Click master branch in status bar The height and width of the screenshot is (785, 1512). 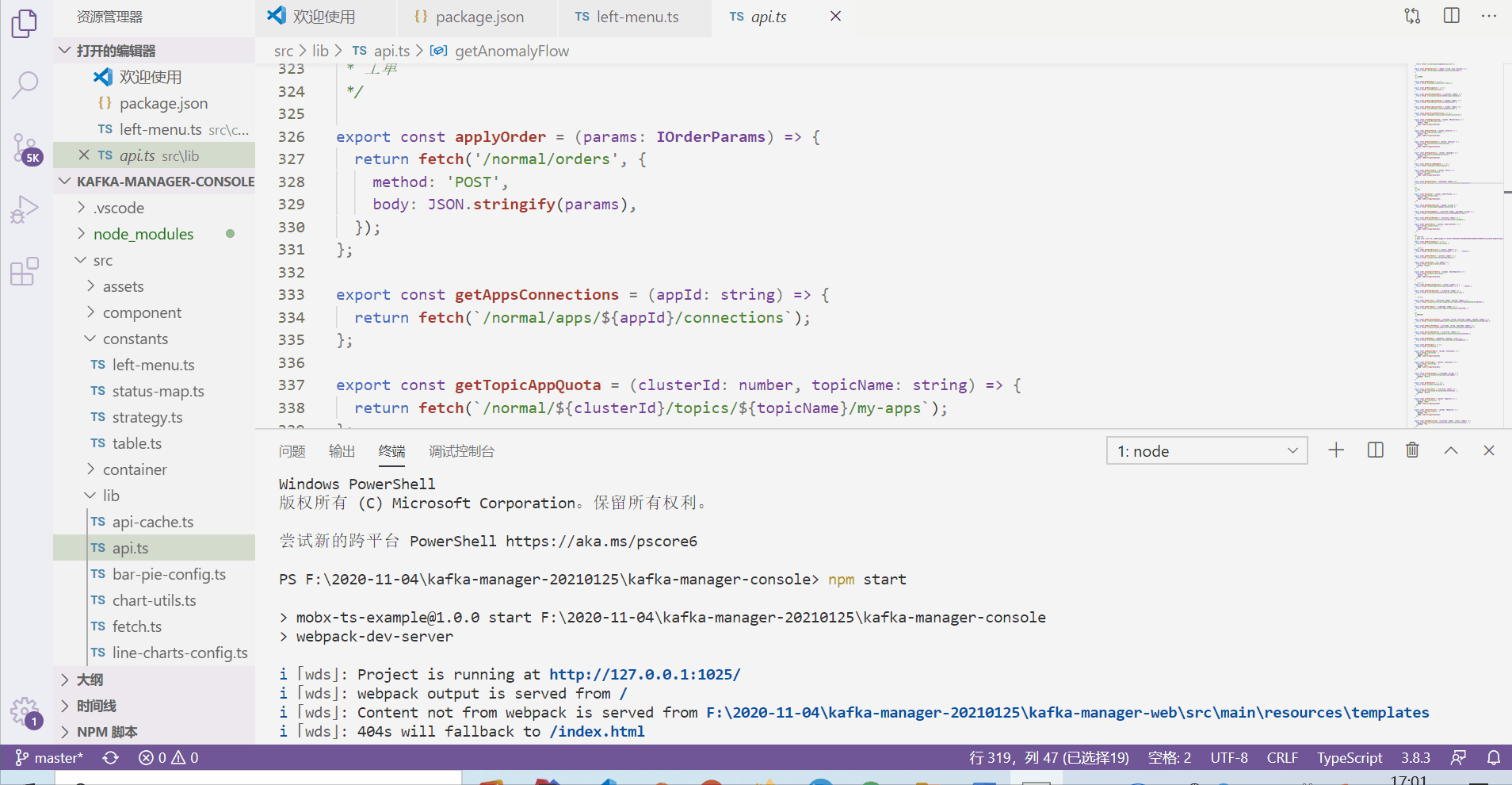point(49,758)
